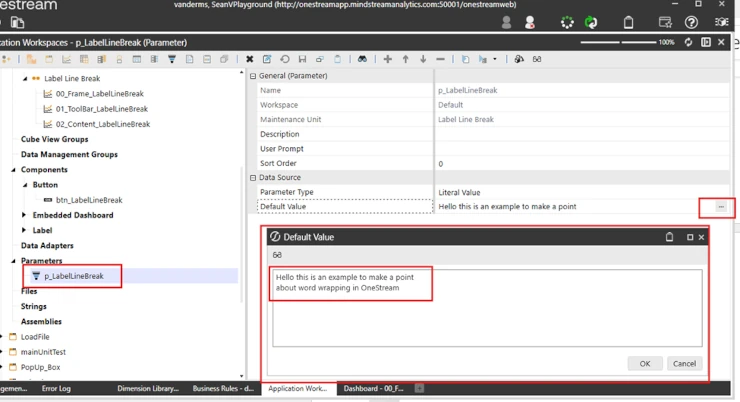Switch to the Dimension Library tab
This screenshot has width=740, height=402.
(148, 389)
